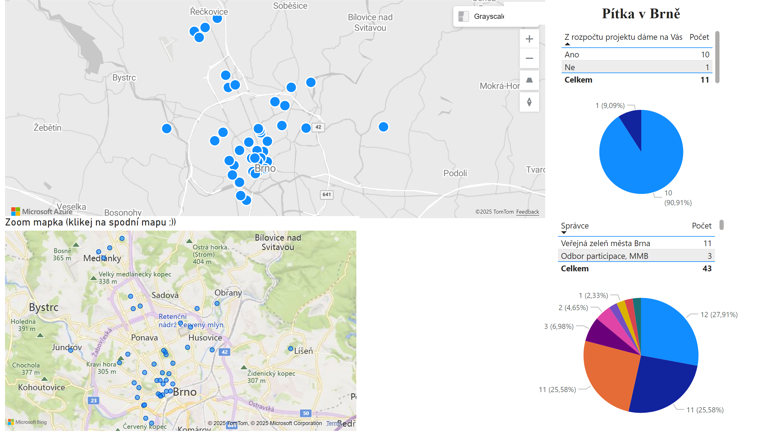Screen dimensions: 782x437
Task: Zoom in on the Azure map
Action: pos(529,39)
